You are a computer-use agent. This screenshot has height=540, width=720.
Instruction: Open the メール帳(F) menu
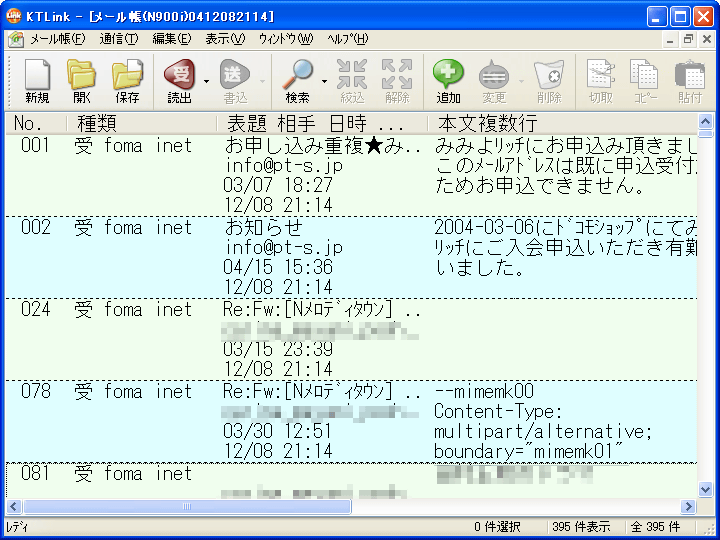tap(57, 39)
